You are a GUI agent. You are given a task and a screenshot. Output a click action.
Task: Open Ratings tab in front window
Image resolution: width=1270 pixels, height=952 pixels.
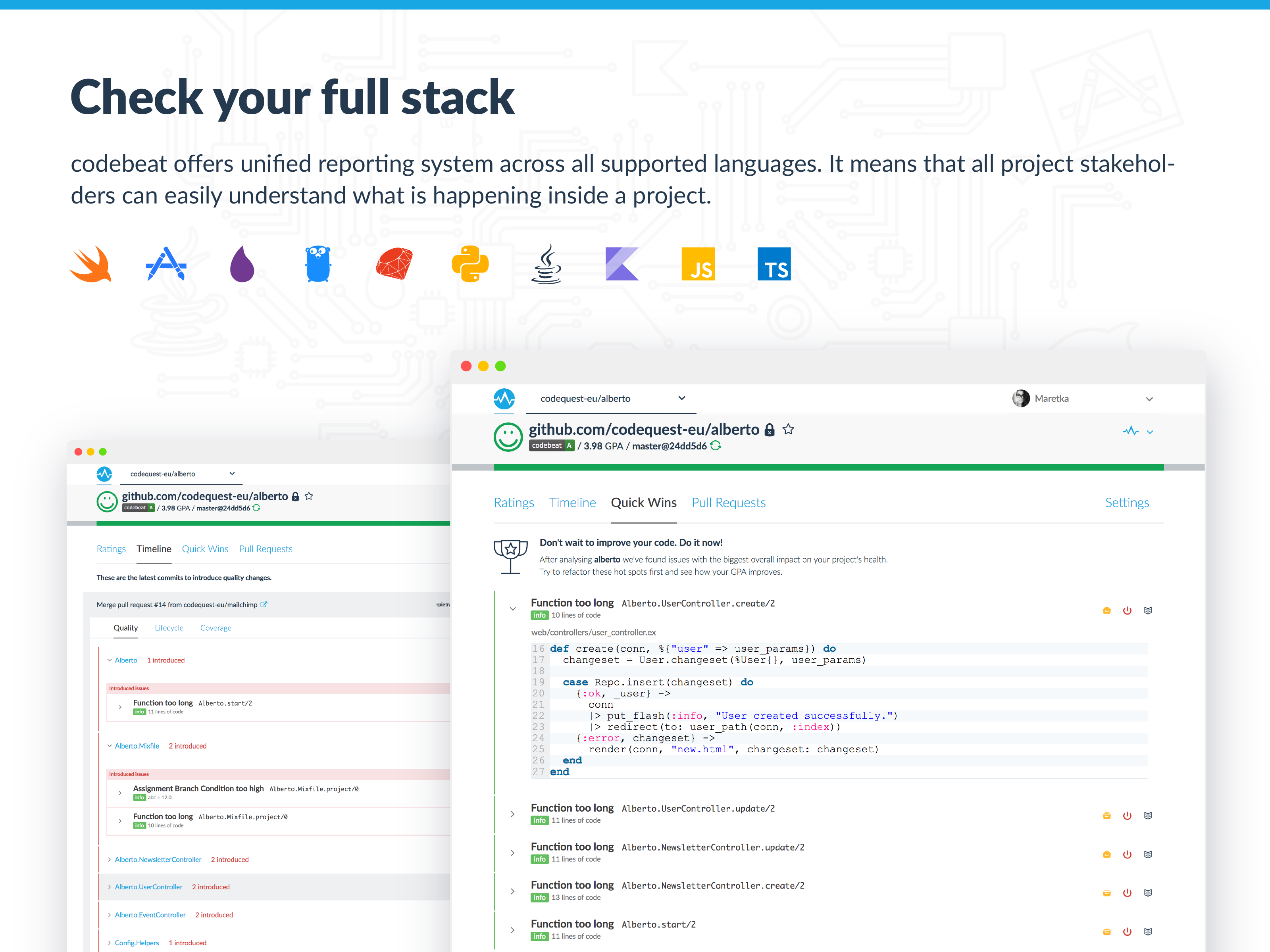(514, 503)
